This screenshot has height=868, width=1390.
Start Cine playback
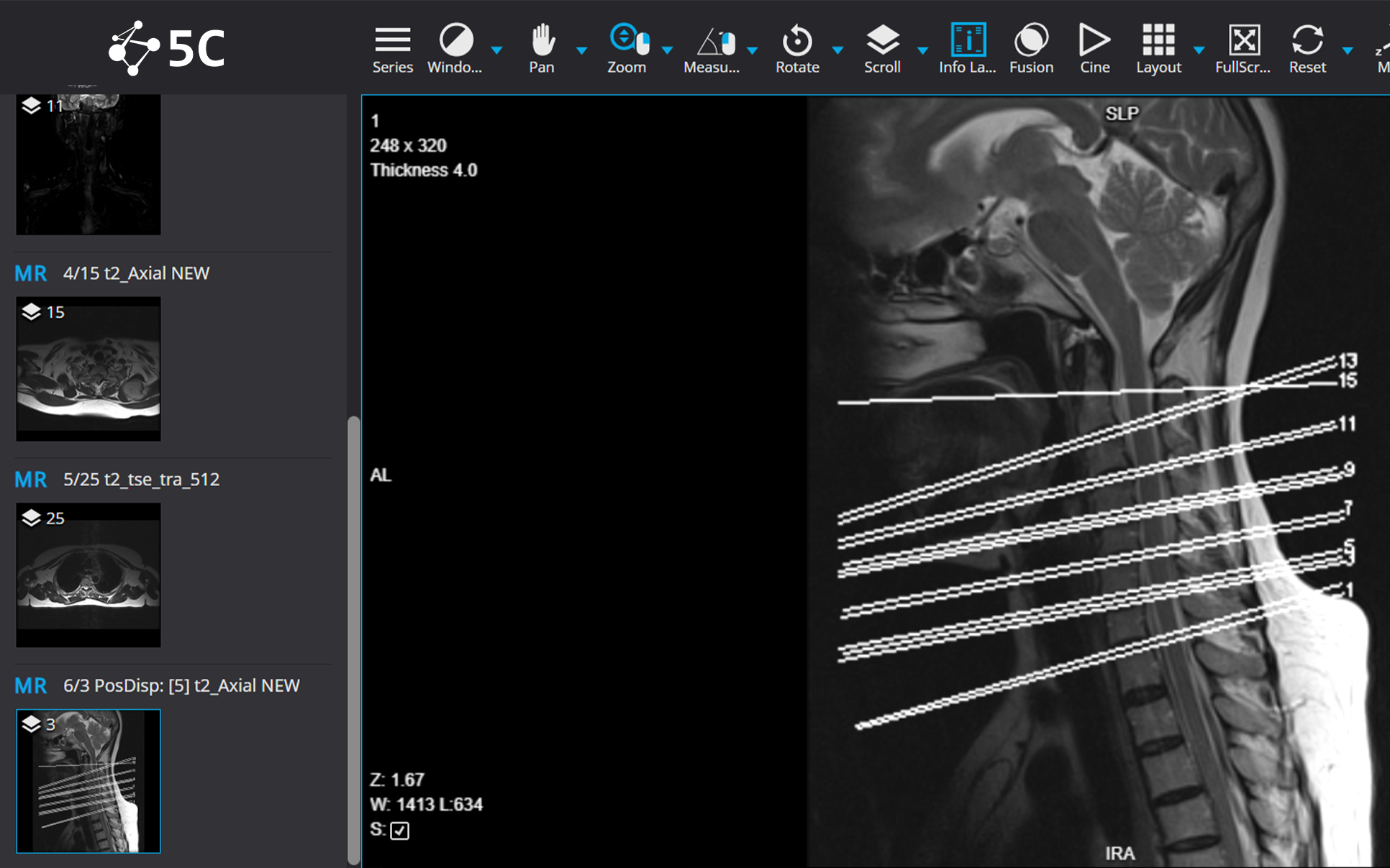[1094, 49]
